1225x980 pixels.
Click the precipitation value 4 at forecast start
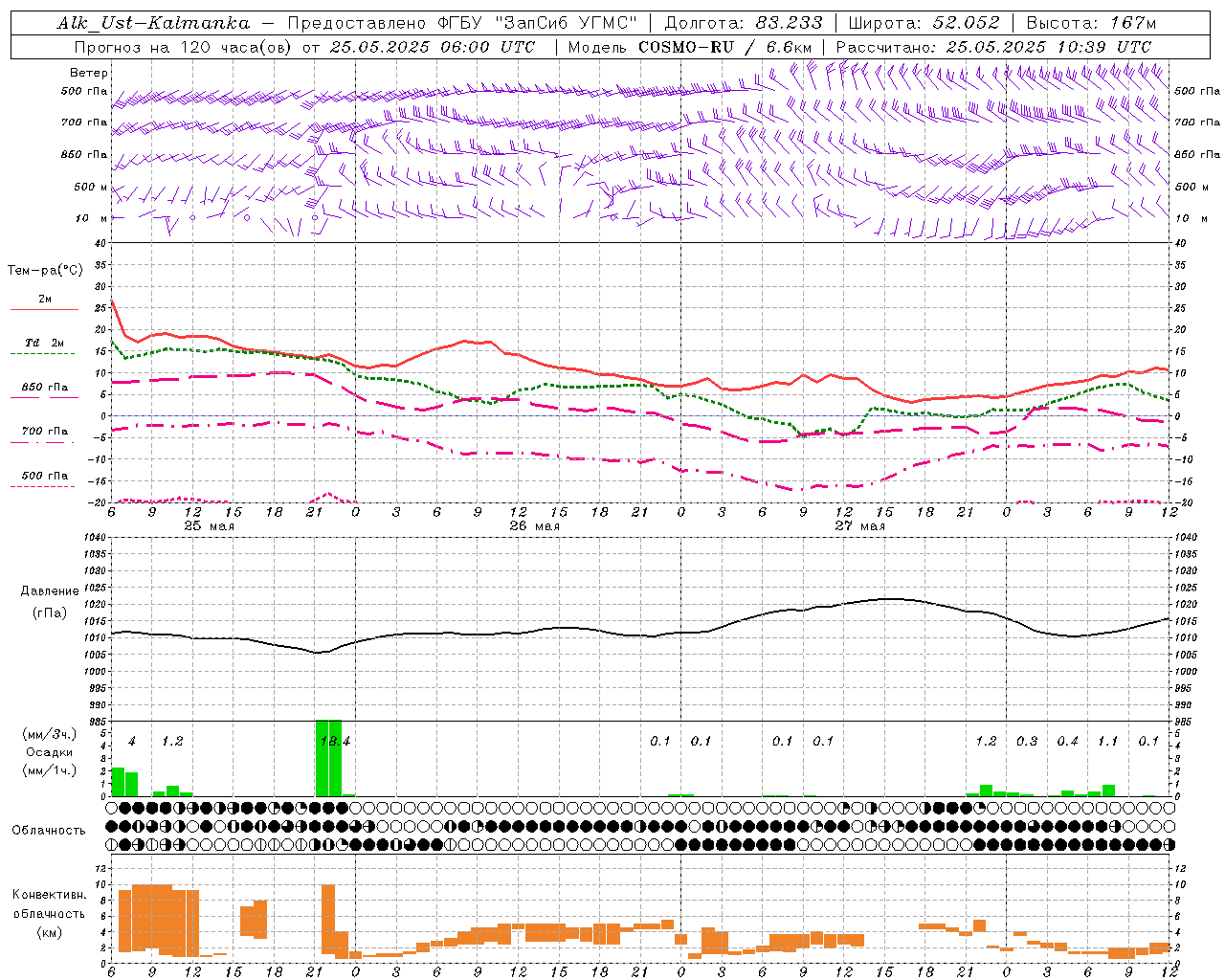[131, 742]
